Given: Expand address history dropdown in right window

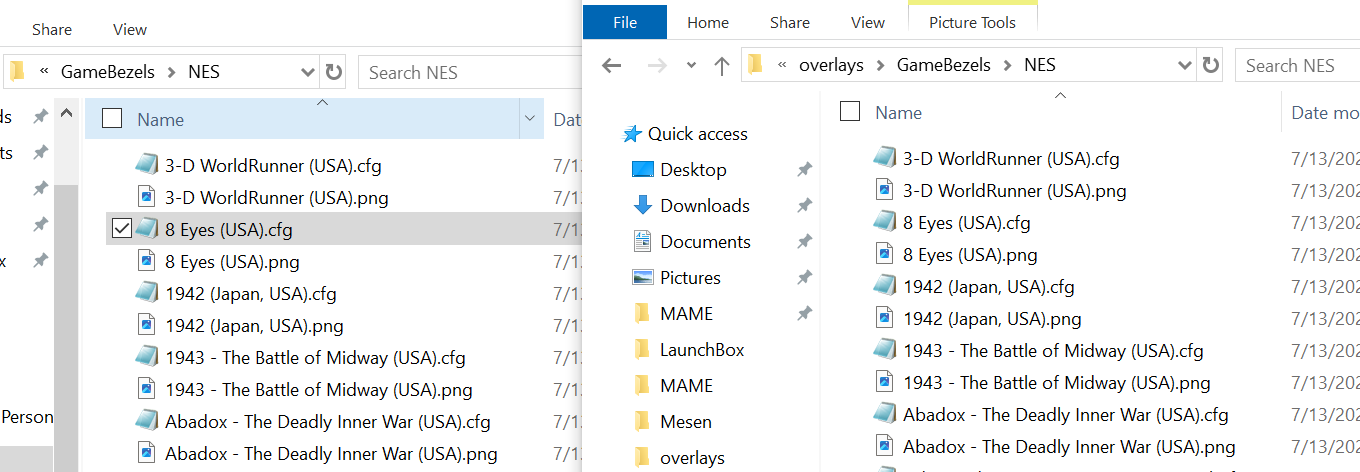Looking at the screenshot, I should (x=1186, y=66).
